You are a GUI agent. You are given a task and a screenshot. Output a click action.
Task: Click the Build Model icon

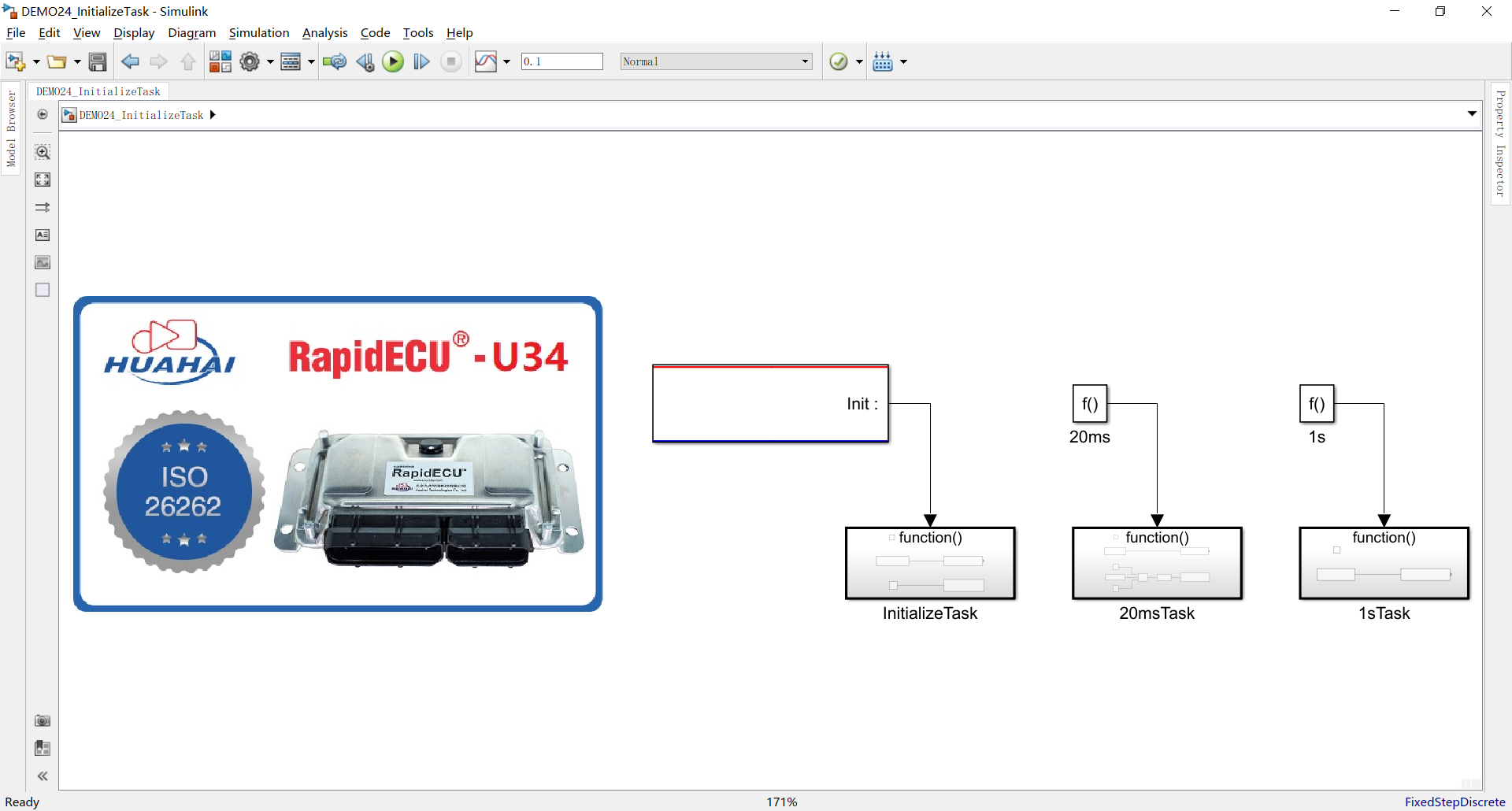pos(883,61)
